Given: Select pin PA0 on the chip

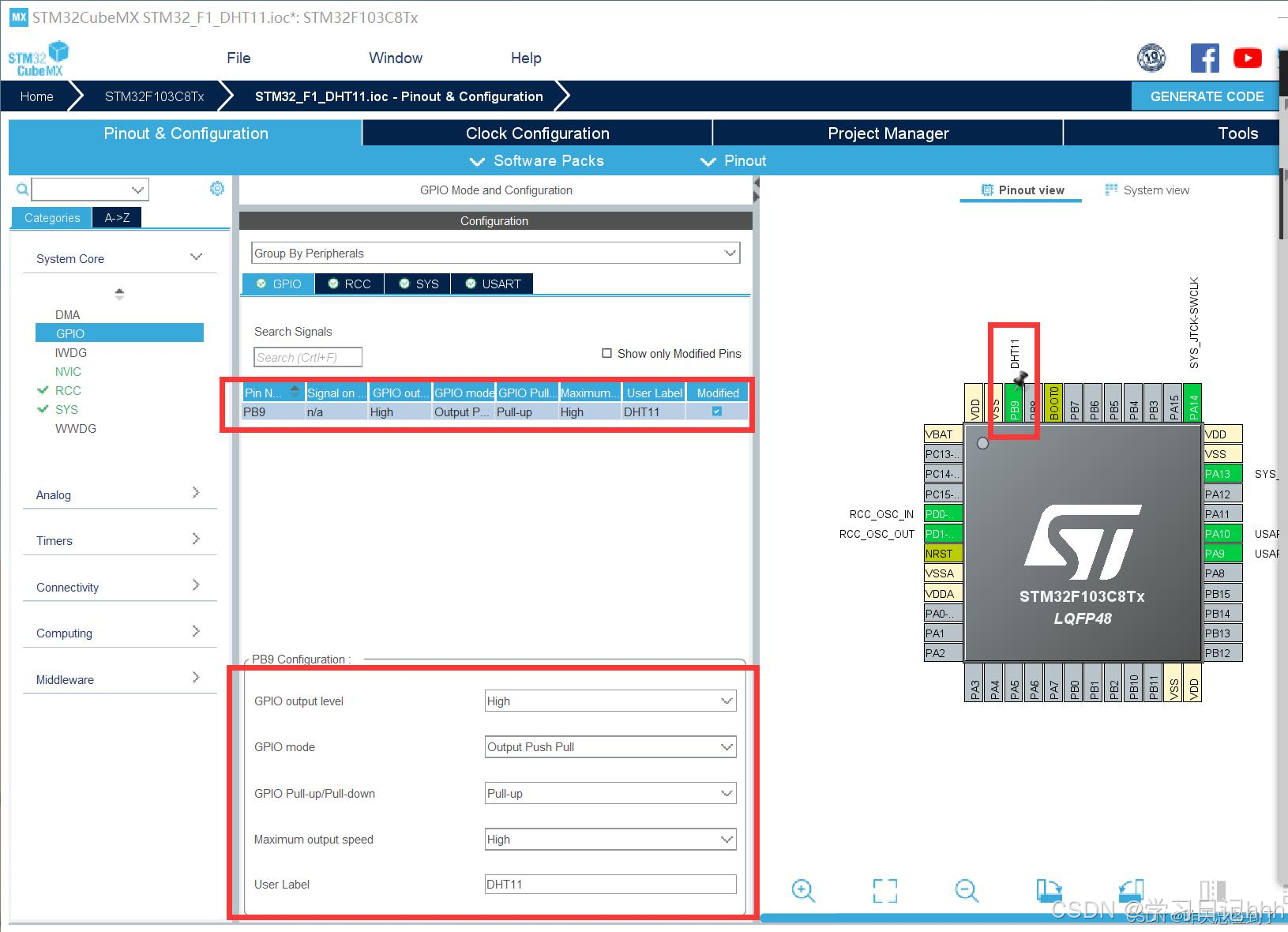Looking at the screenshot, I should pos(944,614).
